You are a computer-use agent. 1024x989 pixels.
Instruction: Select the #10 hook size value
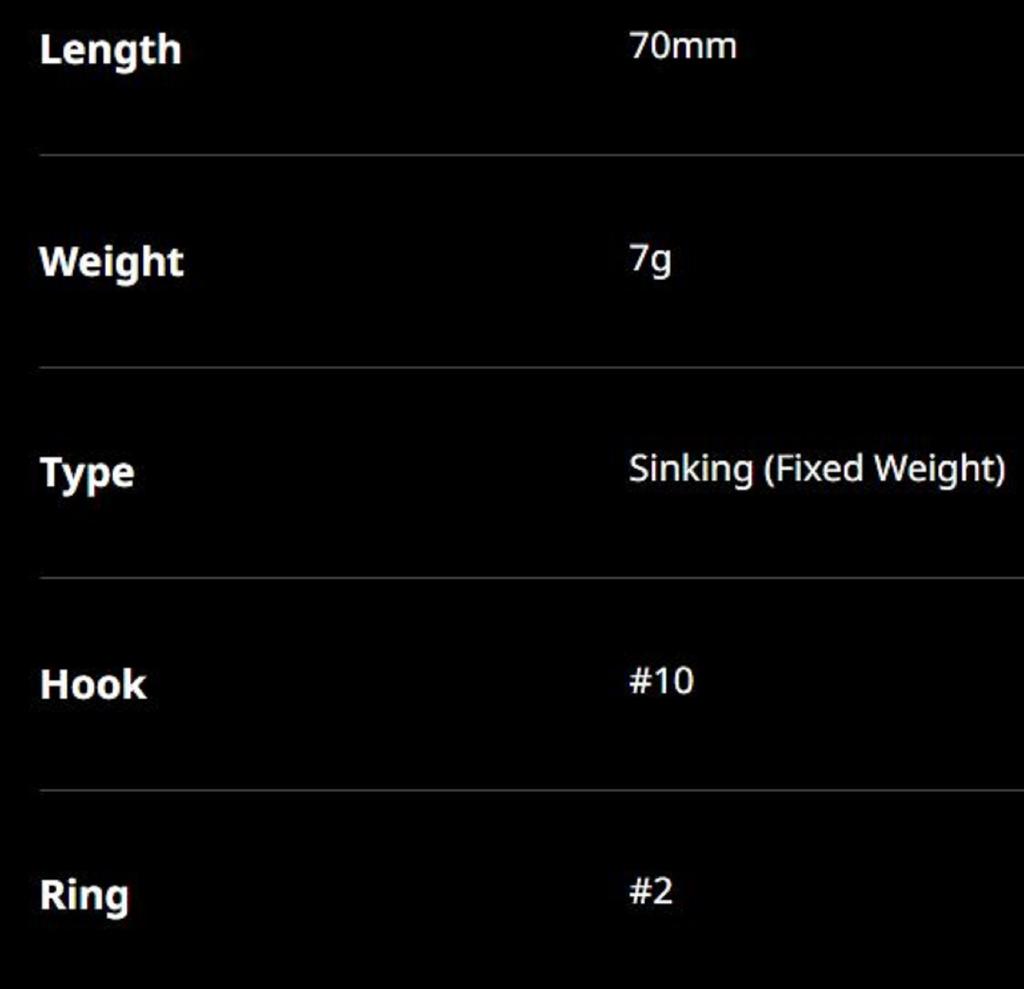pyautogui.click(x=661, y=681)
